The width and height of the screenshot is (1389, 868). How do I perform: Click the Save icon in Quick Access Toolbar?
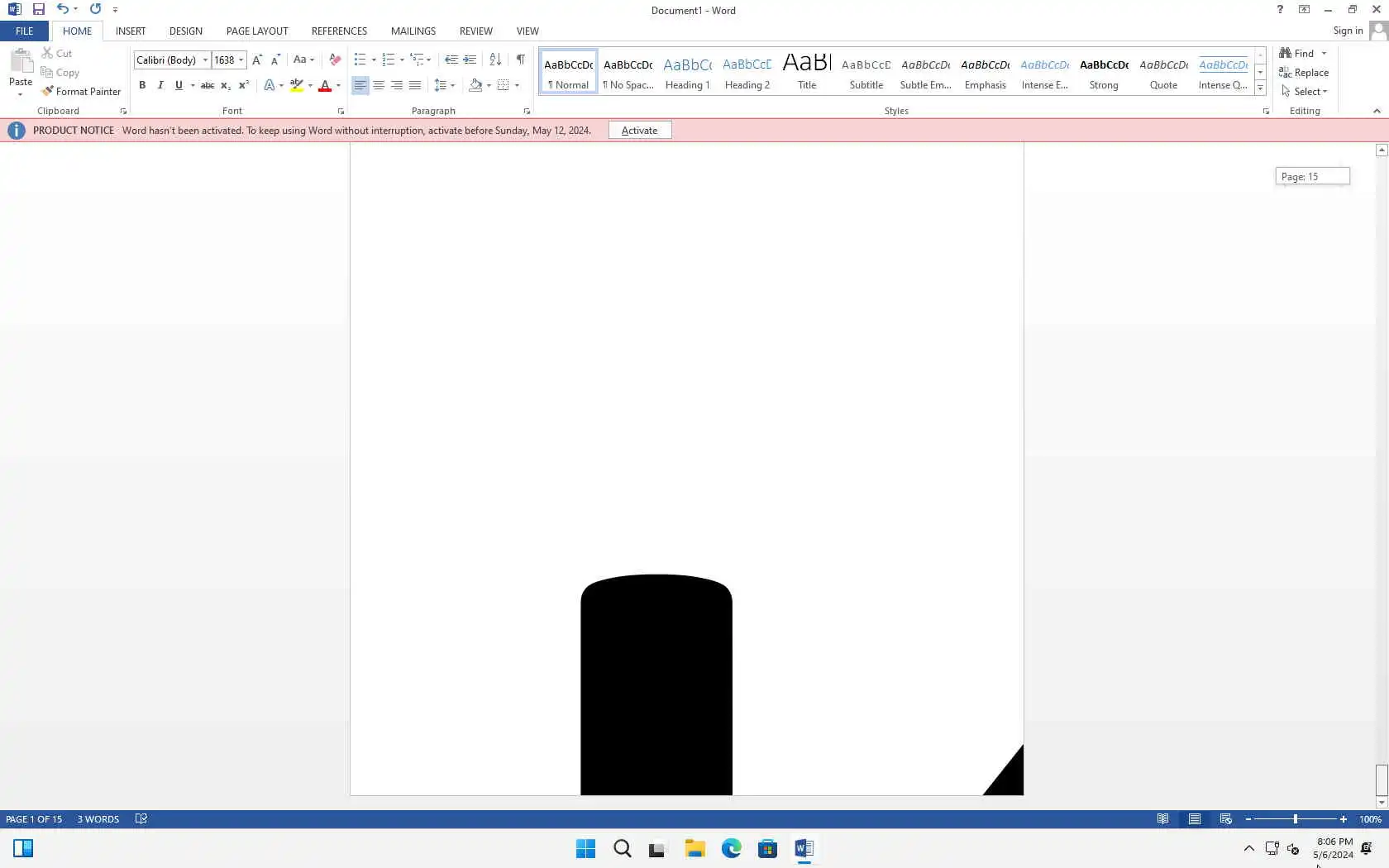point(38,9)
